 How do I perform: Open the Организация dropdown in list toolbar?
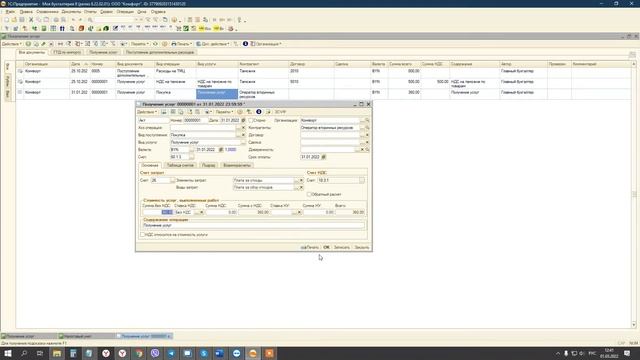(266, 44)
